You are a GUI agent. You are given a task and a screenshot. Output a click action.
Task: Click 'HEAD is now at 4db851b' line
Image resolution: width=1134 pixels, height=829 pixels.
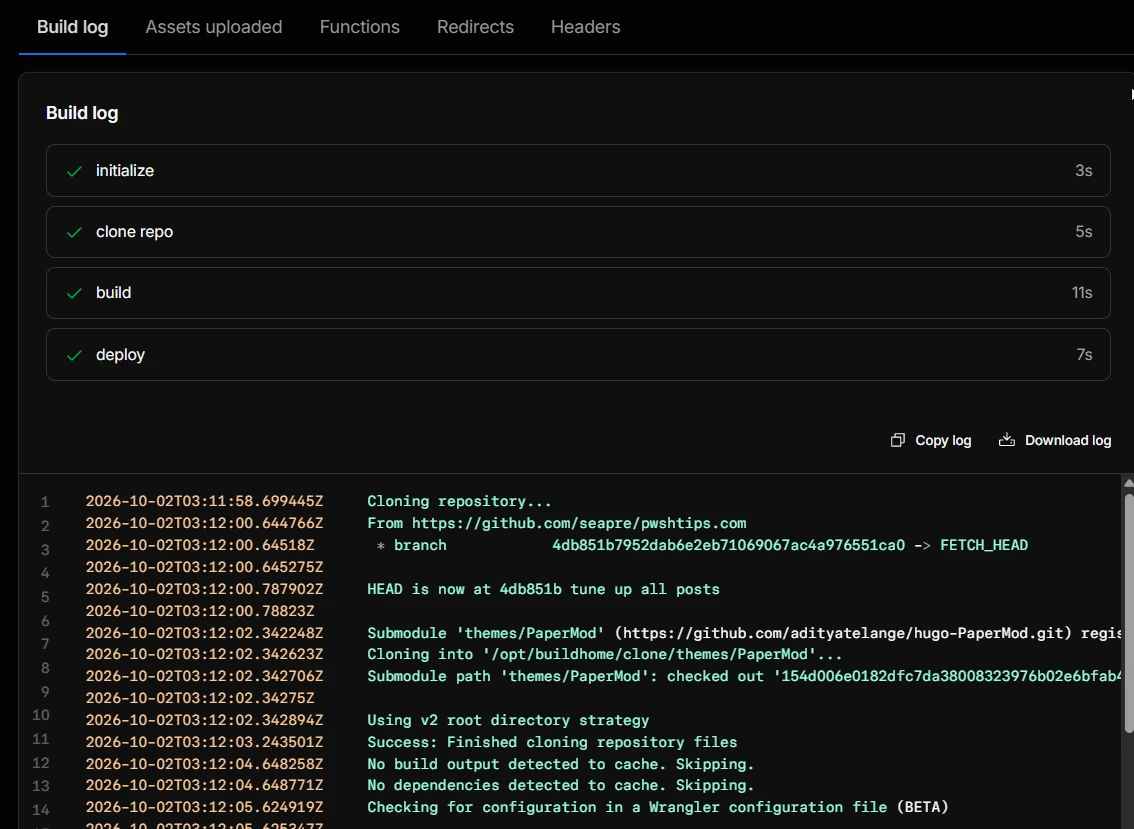(543, 590)
